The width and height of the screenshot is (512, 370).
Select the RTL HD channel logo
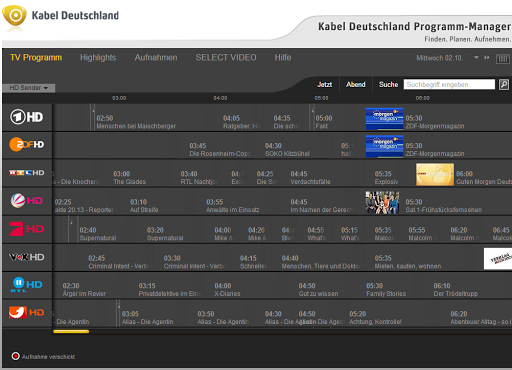tap(27, 173)
